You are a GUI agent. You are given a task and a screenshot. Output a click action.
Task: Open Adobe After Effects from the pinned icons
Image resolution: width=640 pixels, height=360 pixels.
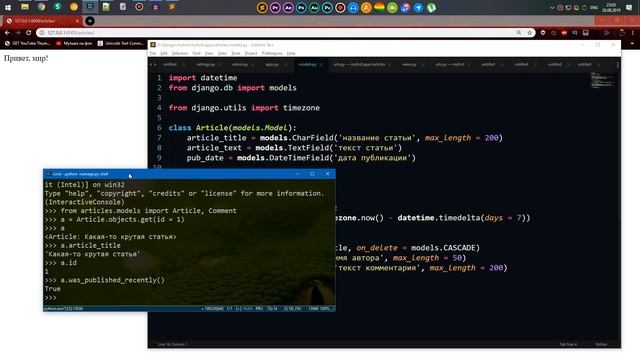288,7
